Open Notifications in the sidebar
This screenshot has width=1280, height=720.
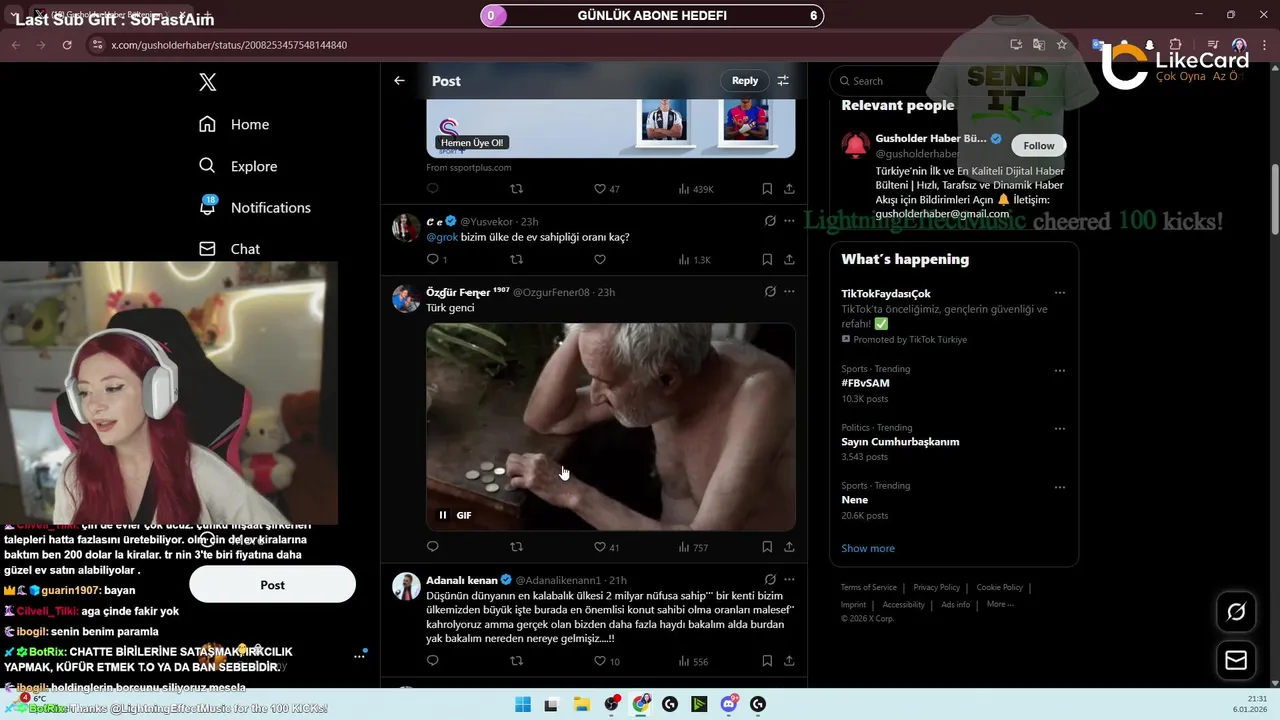coord(254,207)
